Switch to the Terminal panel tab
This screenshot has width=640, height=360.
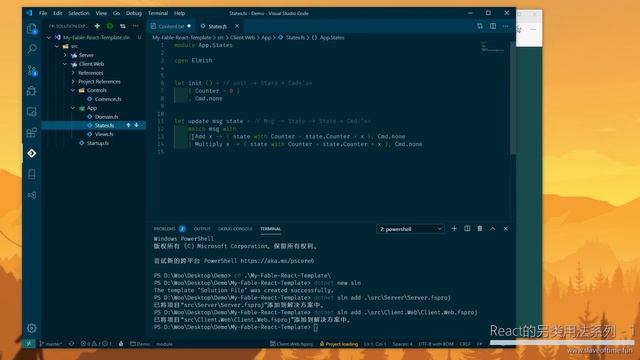tap(271, 229)
